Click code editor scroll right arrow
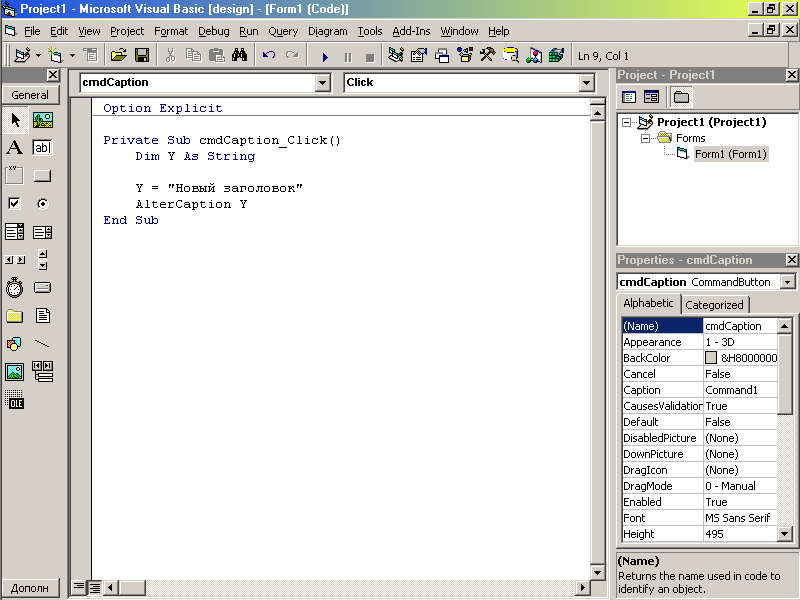 583,587
